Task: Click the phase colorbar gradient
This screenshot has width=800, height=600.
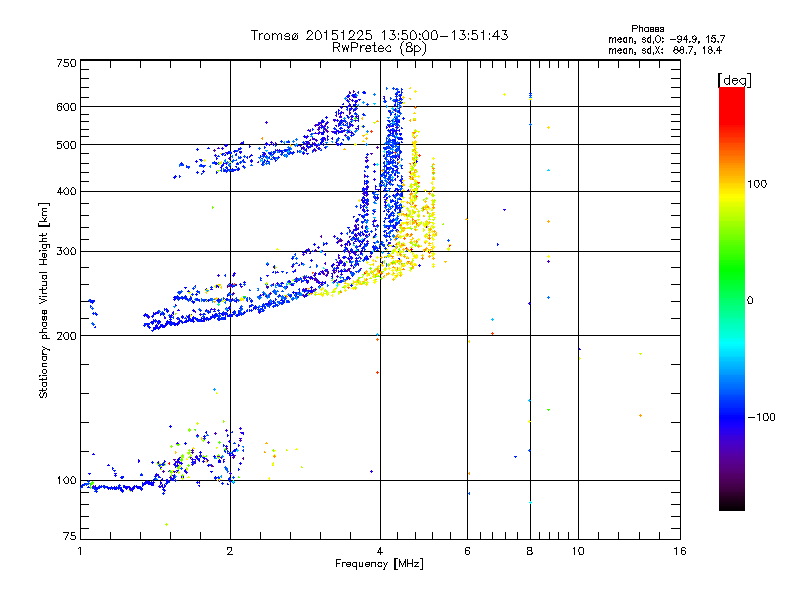Action: point(732,298)
